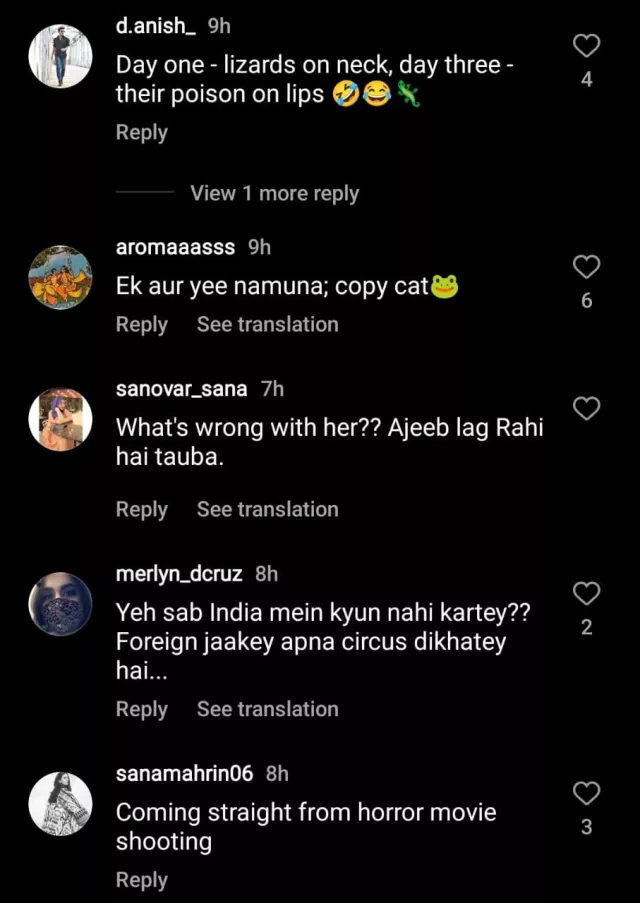Open sanamahrin06 username link
The image size is (640, 903).
[x=187, y=774]
